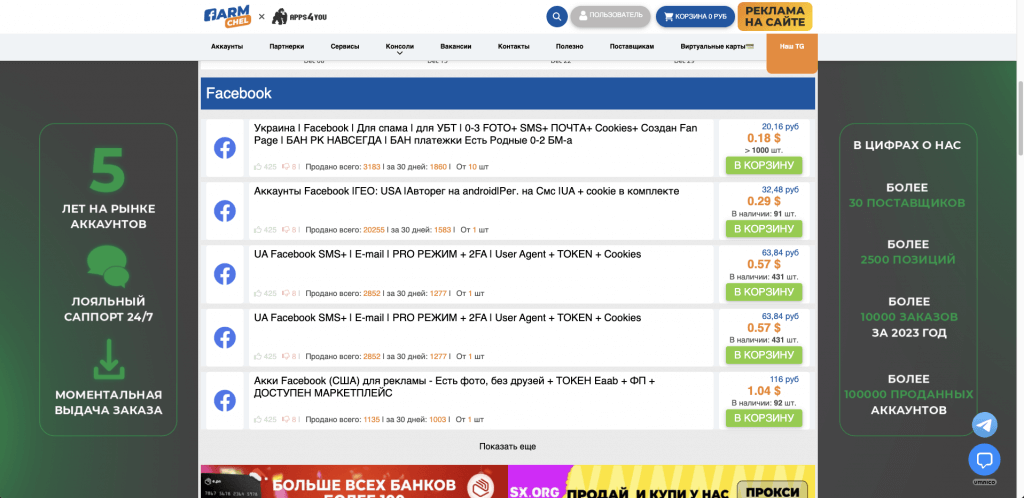Open the floating Telegram icon
This screenshot has height=498, width=1024.
click(x=984, y=425)
